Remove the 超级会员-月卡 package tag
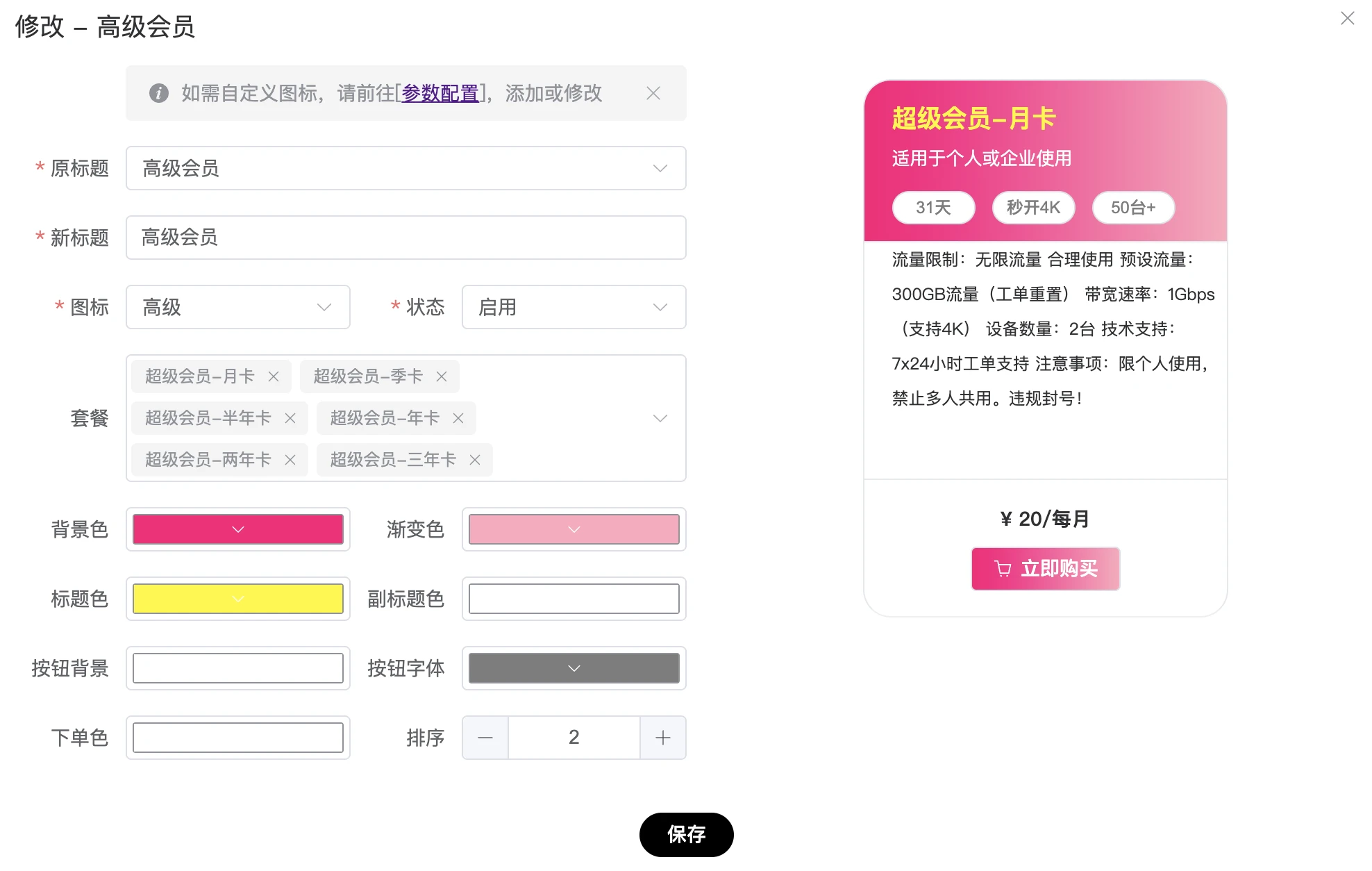 pyautogui.click(x=274, y=376)
